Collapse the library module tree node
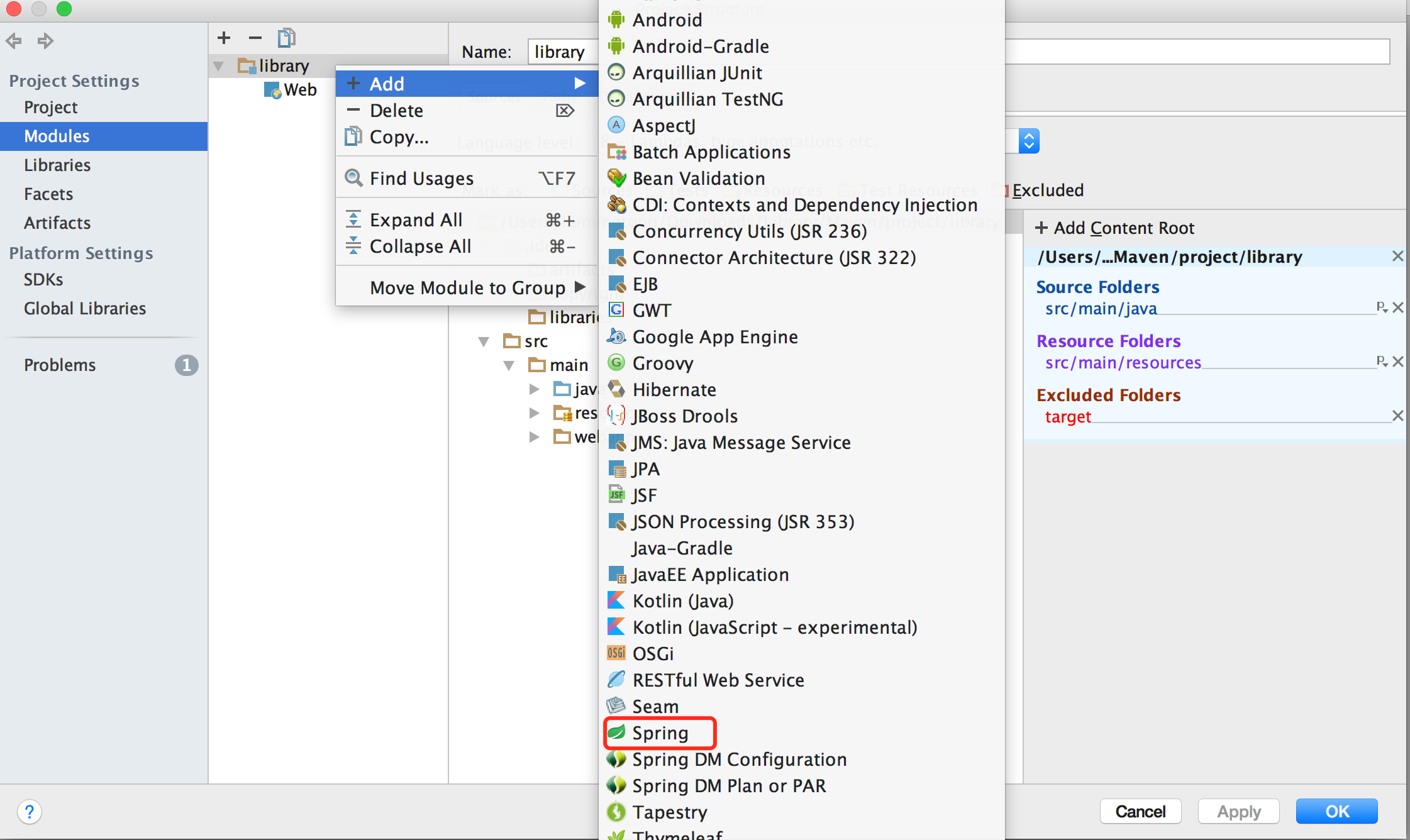 click(x=218, y=66)
